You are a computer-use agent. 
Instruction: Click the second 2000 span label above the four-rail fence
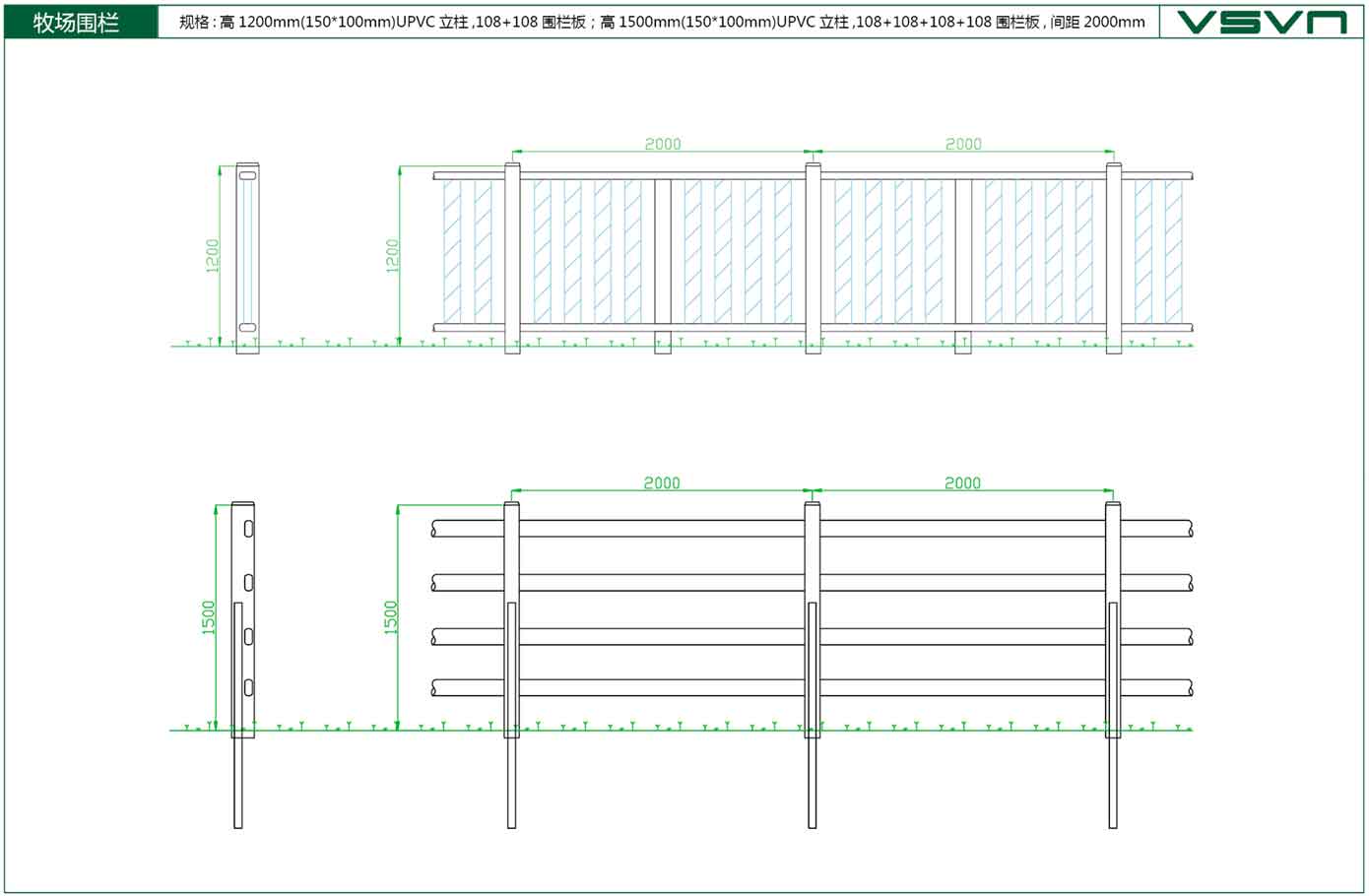coord(962,482)
